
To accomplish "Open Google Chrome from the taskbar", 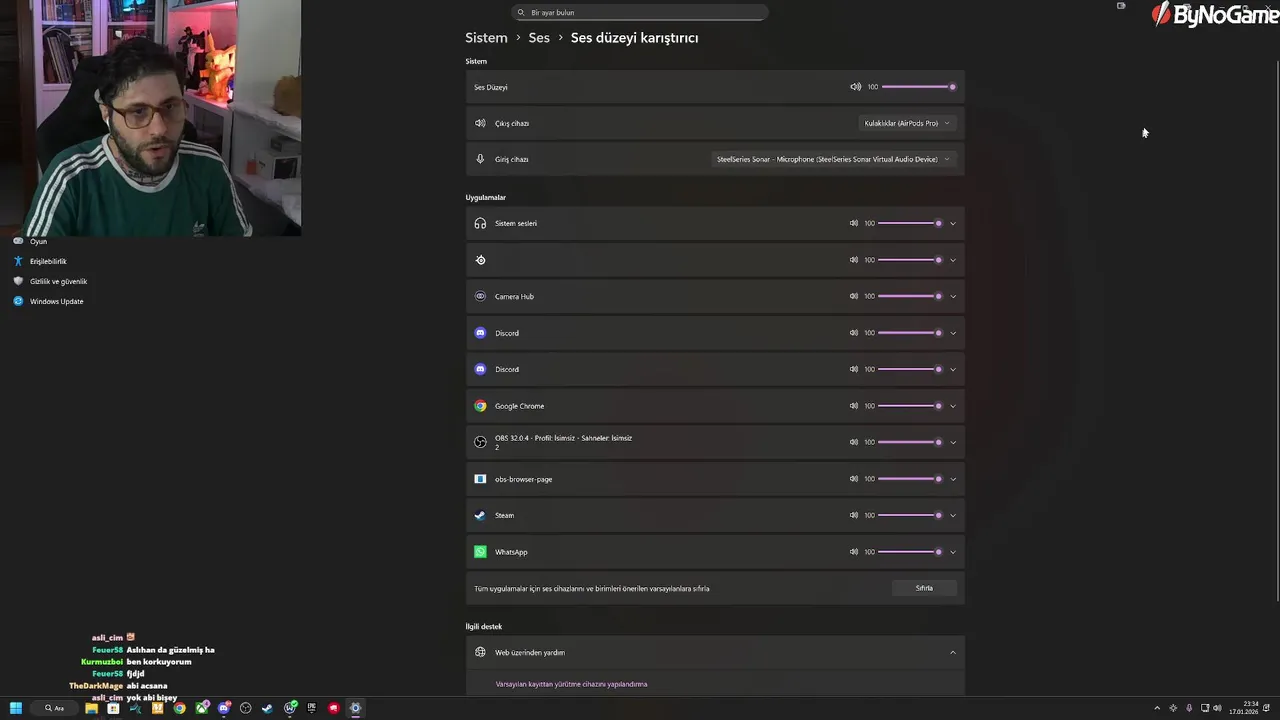I will (x=179, y=708).
